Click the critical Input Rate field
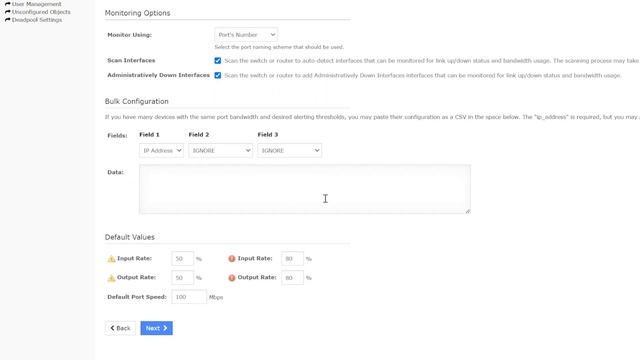 click(x=292, y=259)
